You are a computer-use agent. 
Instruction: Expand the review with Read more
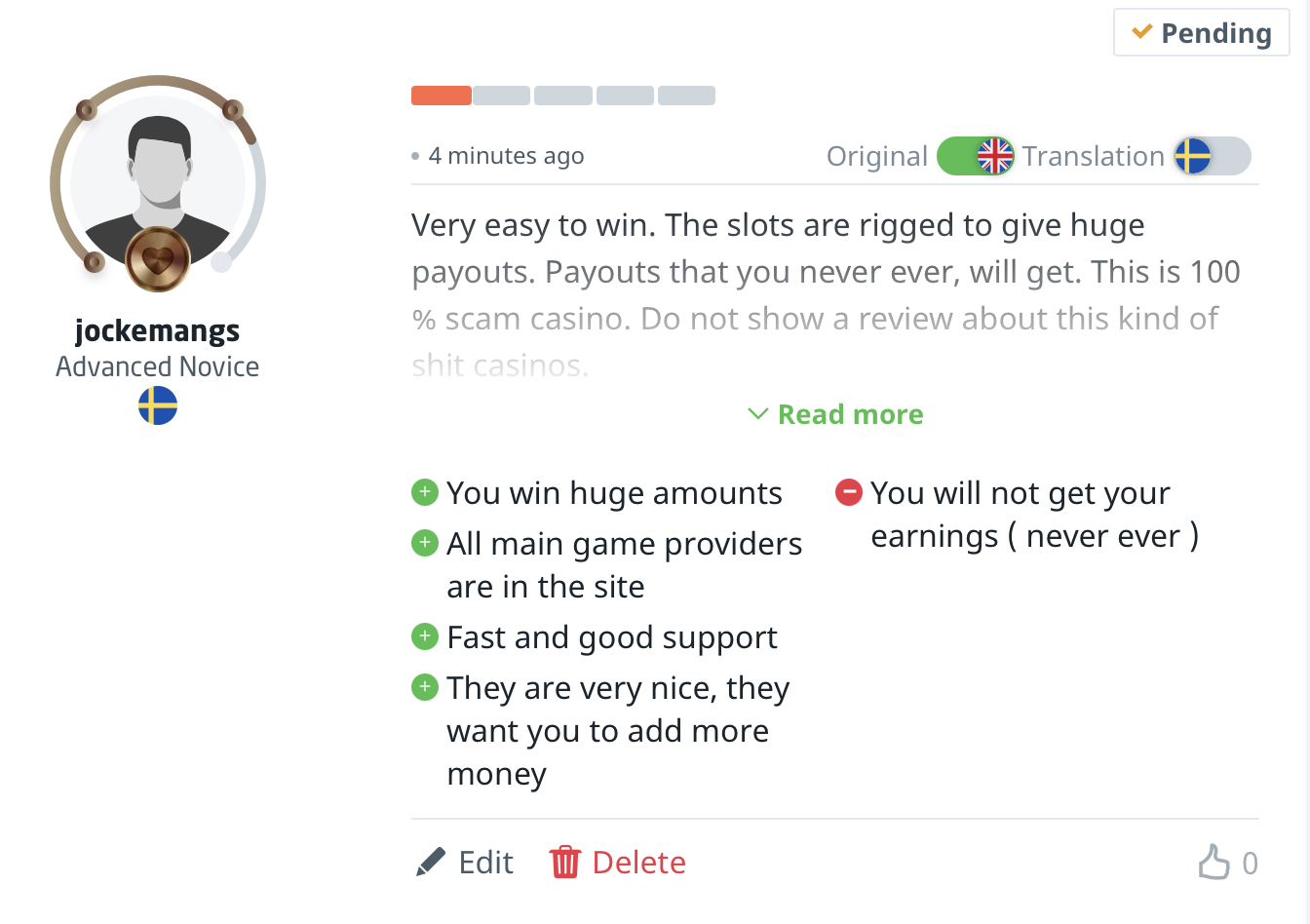pos(850,414)
